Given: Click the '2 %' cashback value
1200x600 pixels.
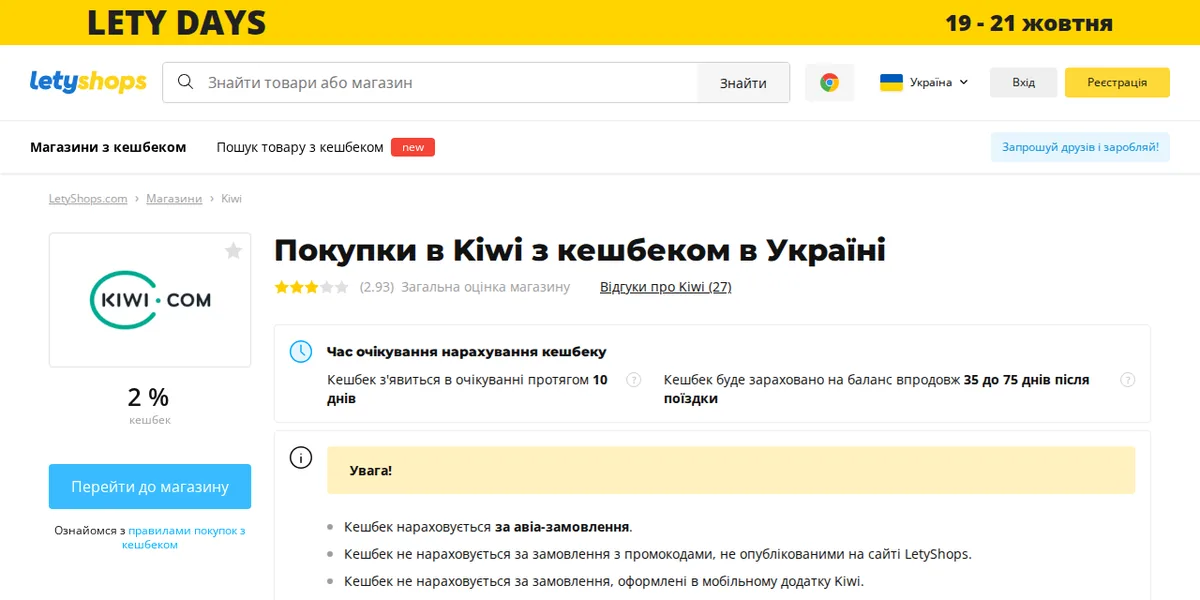Looking at the screenshot, I should pos(149,397).
